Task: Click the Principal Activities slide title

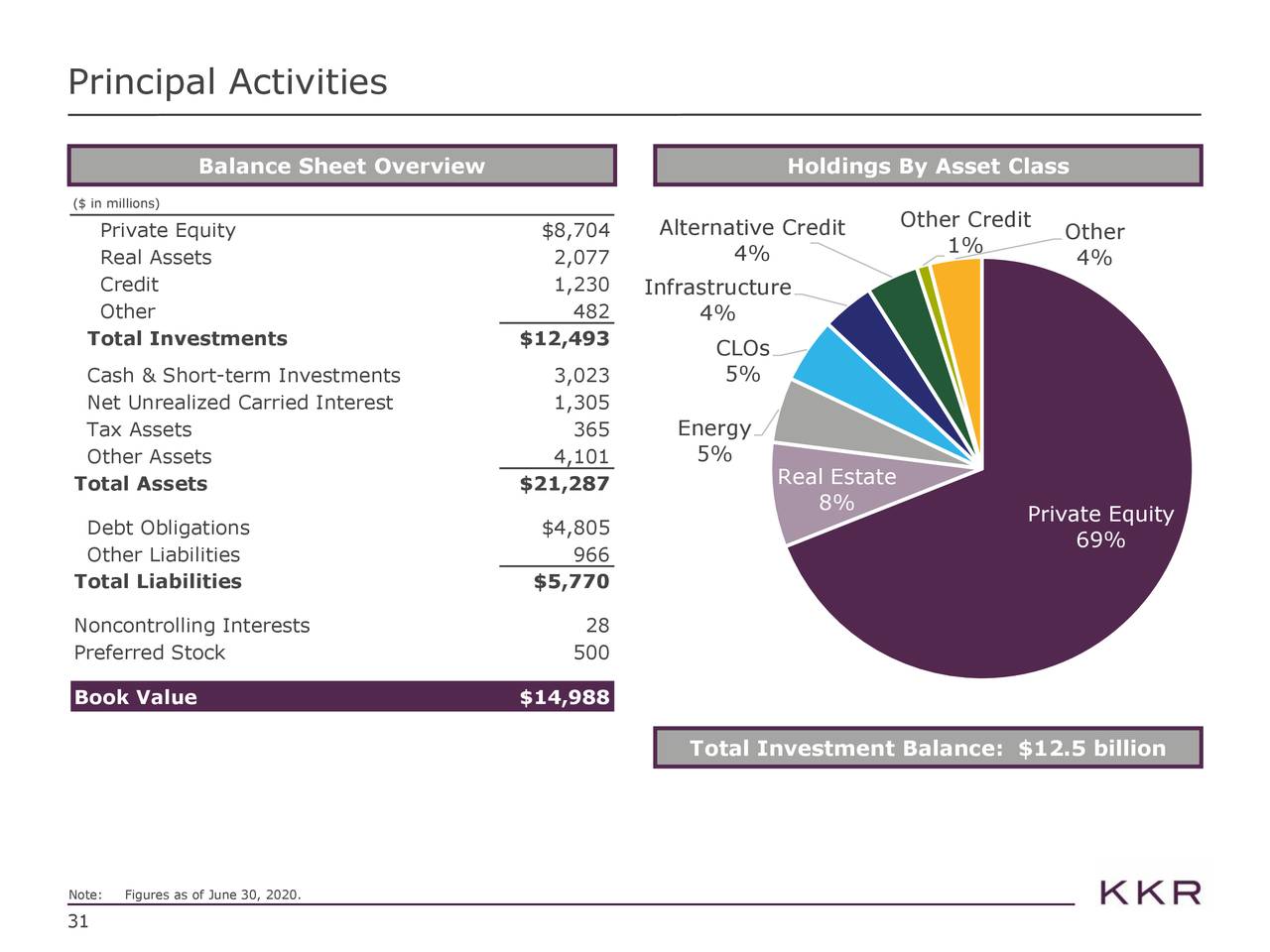Action: click(227, 82)
